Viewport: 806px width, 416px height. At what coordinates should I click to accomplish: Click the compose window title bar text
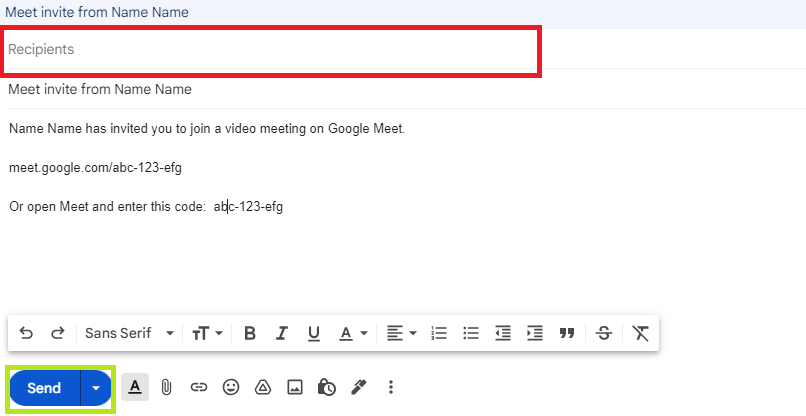(x=97, y=12)
